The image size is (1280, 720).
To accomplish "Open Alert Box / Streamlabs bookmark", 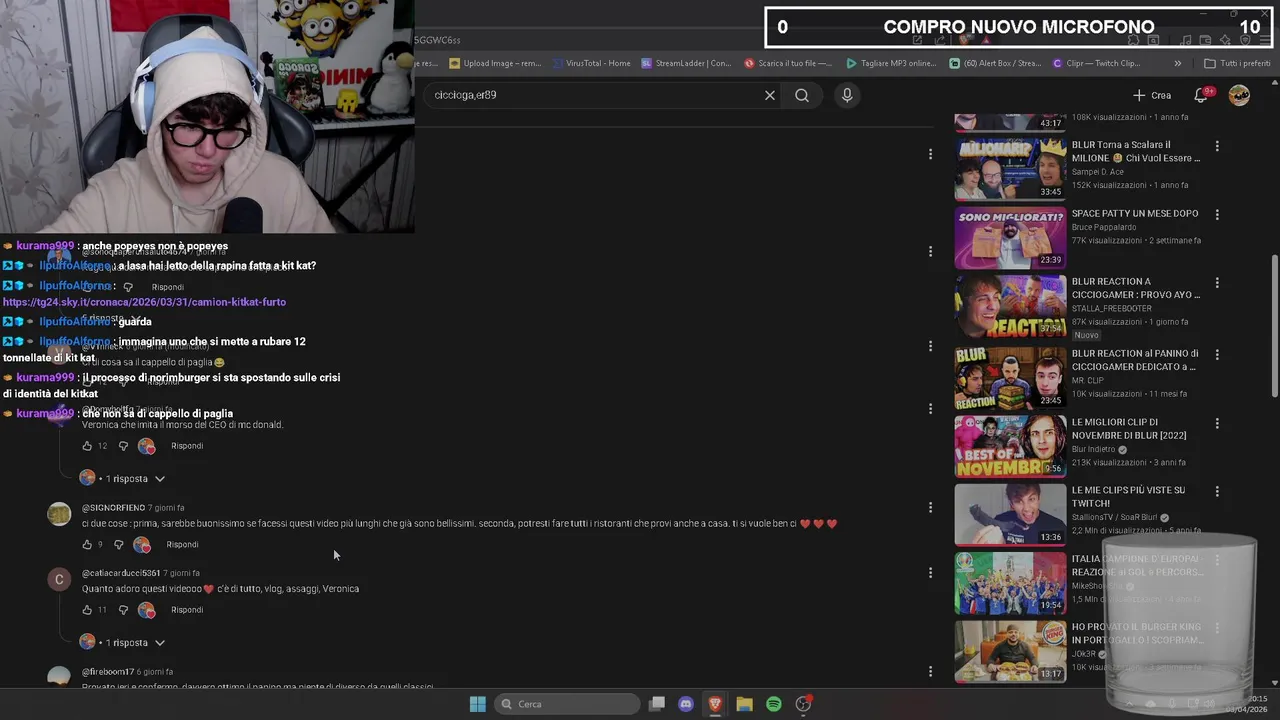I will [x=995, y=63].
